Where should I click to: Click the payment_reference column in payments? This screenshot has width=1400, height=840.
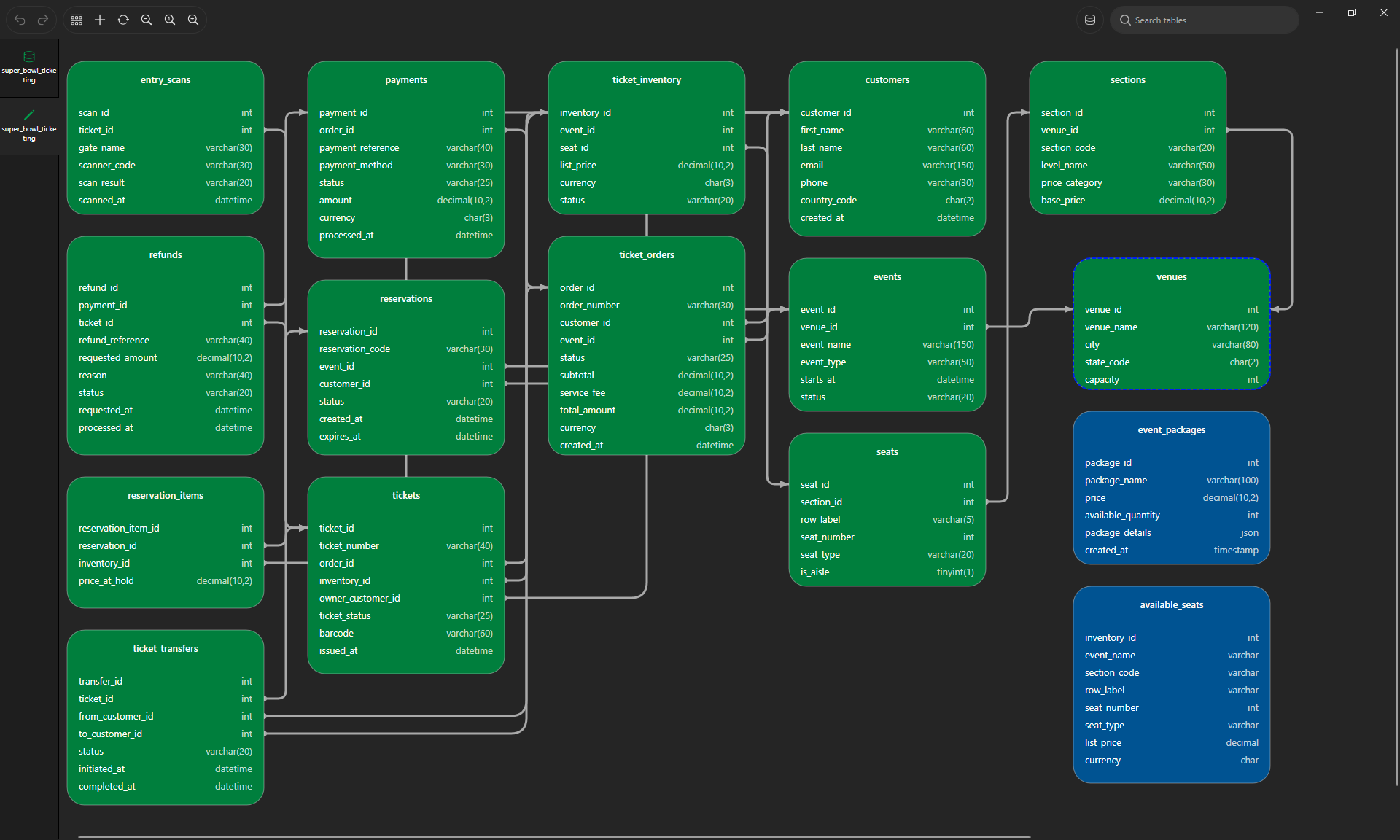point(406,148)
